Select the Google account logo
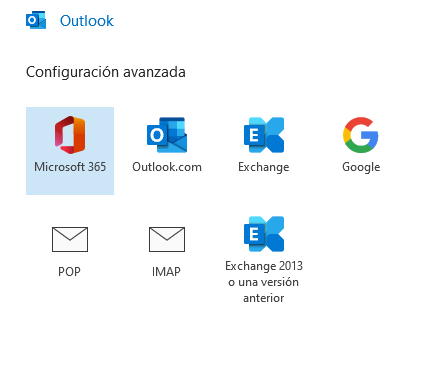Screen dimensions: 430x383 click(361, 135)
